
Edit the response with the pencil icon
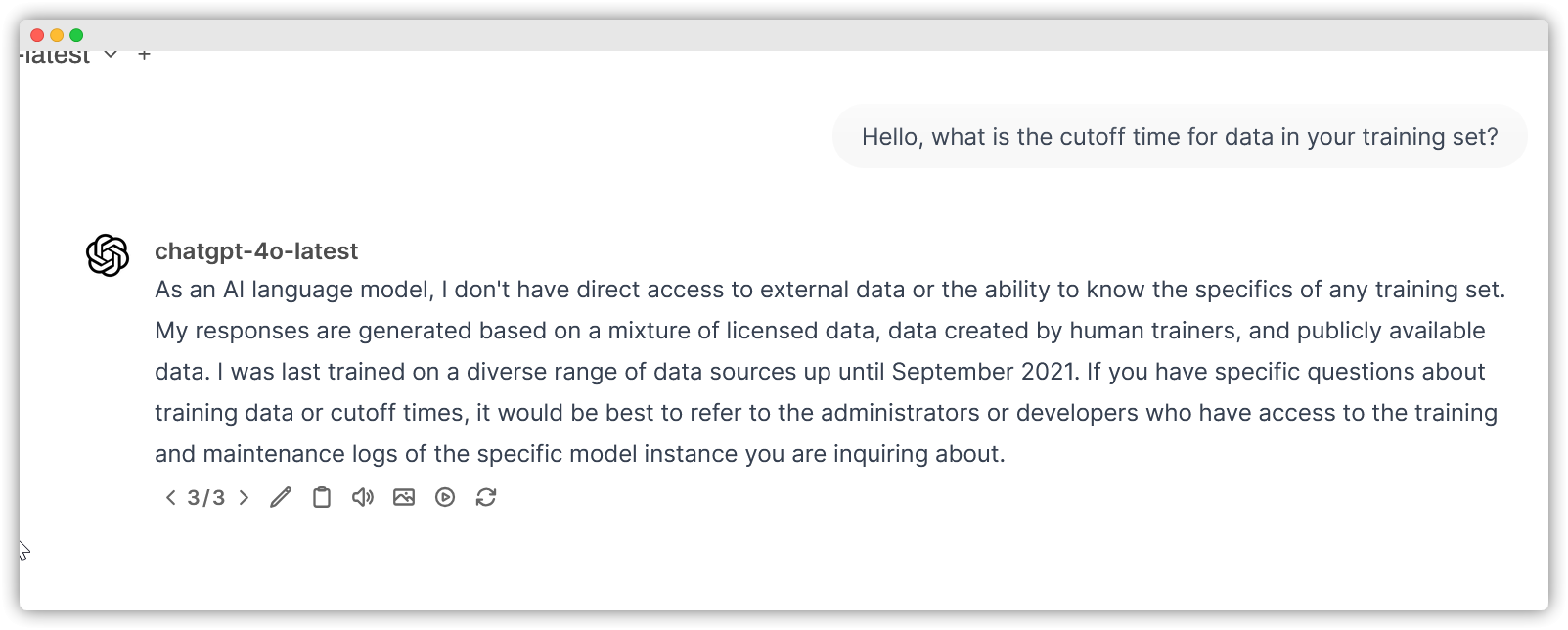coord(281,497)
